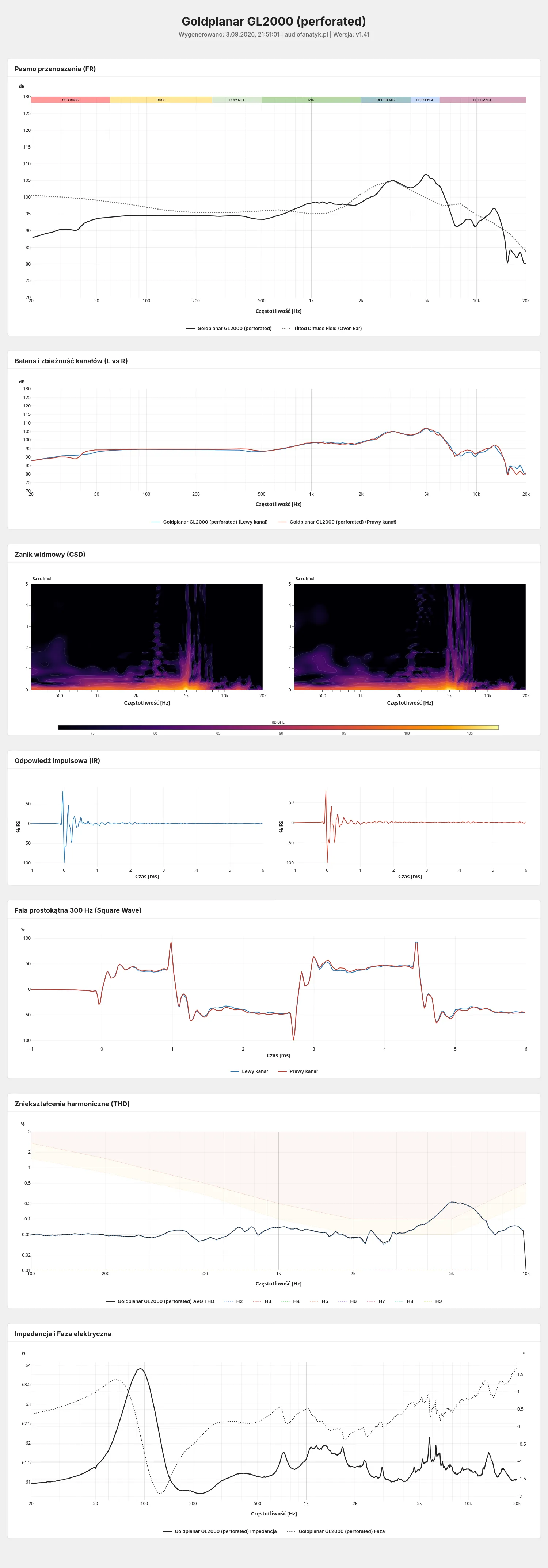This screenshot has width=548, height=1568.
Task: Toggle the Impedancja trace in impedance legend
Action: (x=220, y=1531)
